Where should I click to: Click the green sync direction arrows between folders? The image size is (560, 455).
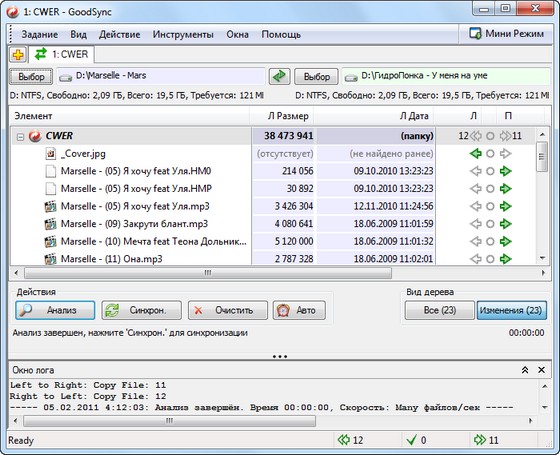(279, 76)
